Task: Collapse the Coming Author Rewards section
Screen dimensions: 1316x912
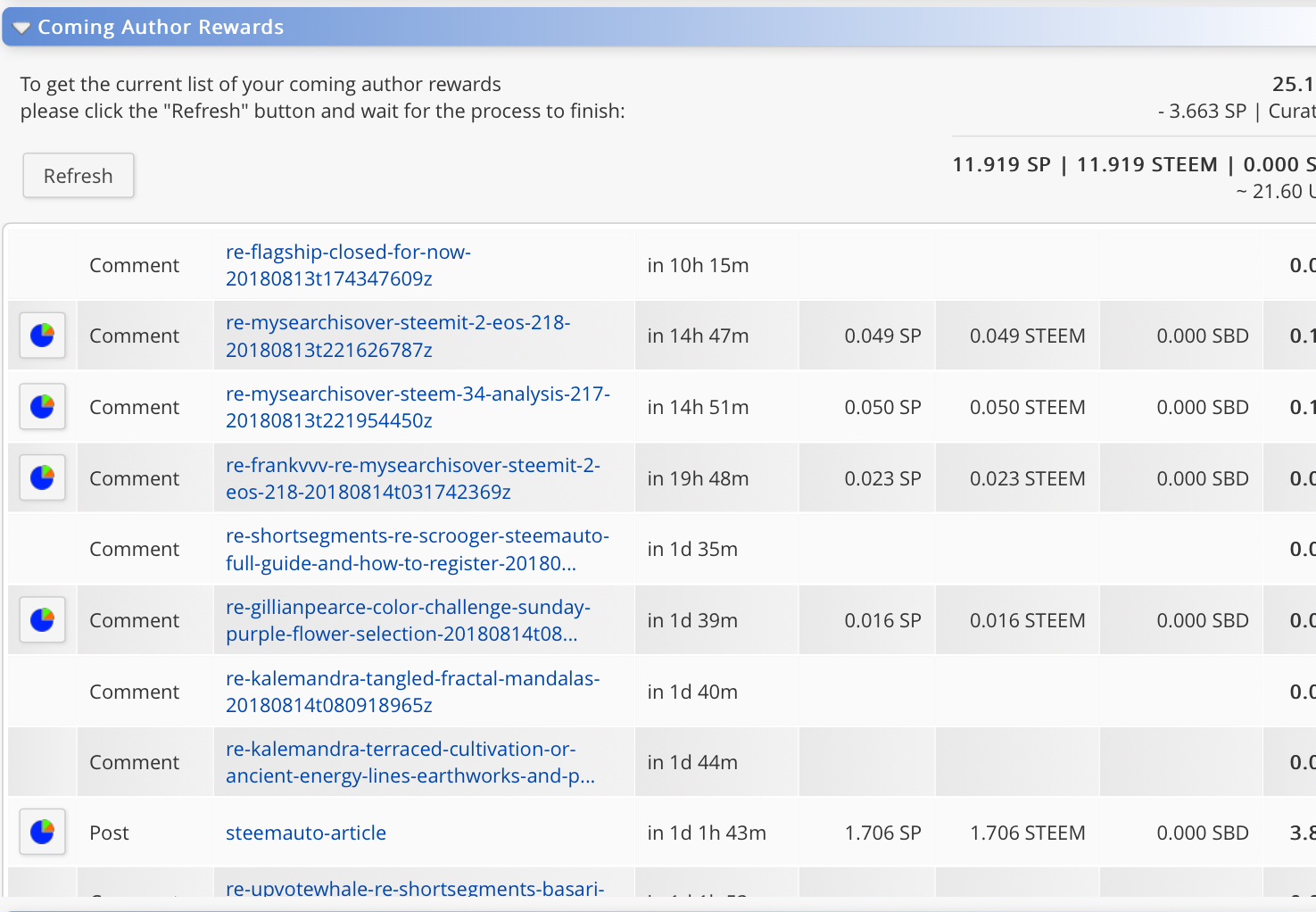Action: click(21, 28)
